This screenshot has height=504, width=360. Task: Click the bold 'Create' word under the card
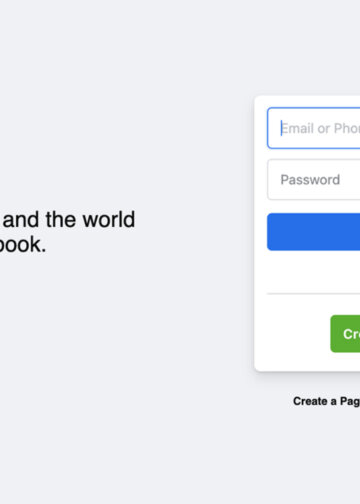click(310, 401)
